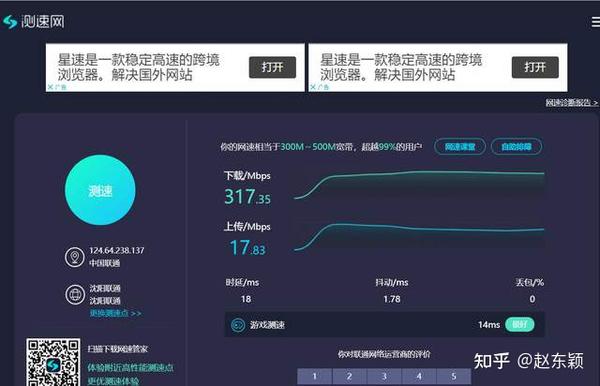The width and height of the screenshot is (600, 386).
Task: Start test with the round 测速 button
Action: (100, 190)
